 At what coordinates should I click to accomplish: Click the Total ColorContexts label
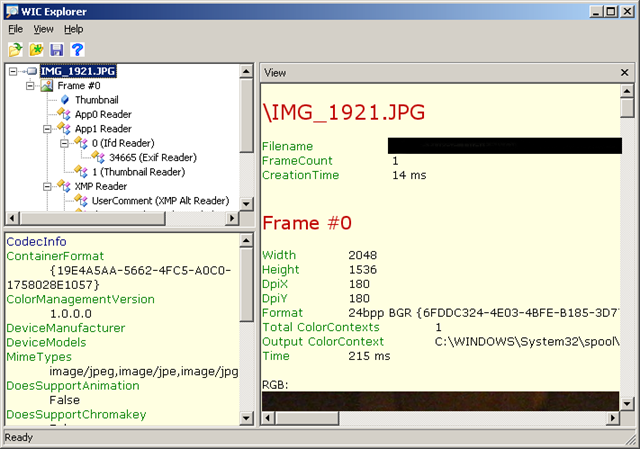tap(321, 327)
